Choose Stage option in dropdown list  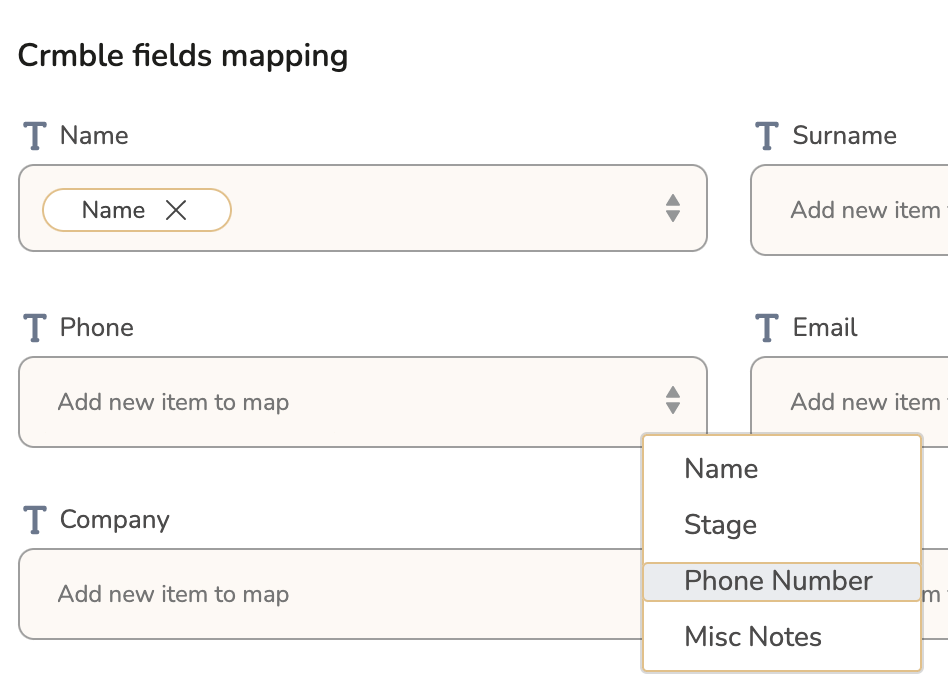pos(720,525)
